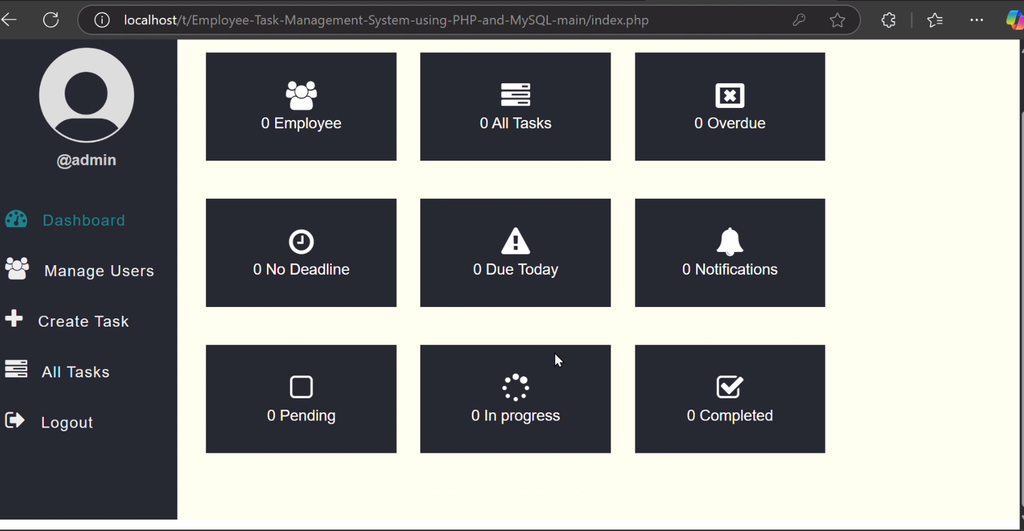Click the '0 Due Today' card label
The height and width of the screenshot is (531, 1024).
pyautogui.click(x=515, y=269)
